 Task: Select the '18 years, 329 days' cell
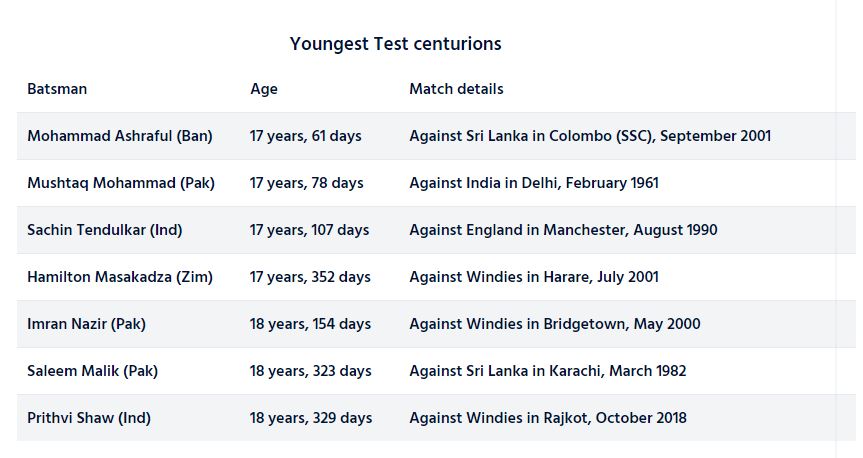[311, 418]
